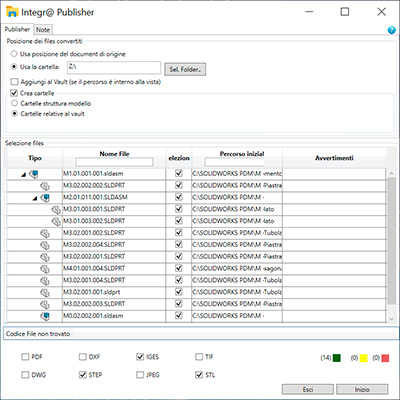
Task: Click the Integr@ Publisher app icon in the title bar
Action: [x=12, y=12]
